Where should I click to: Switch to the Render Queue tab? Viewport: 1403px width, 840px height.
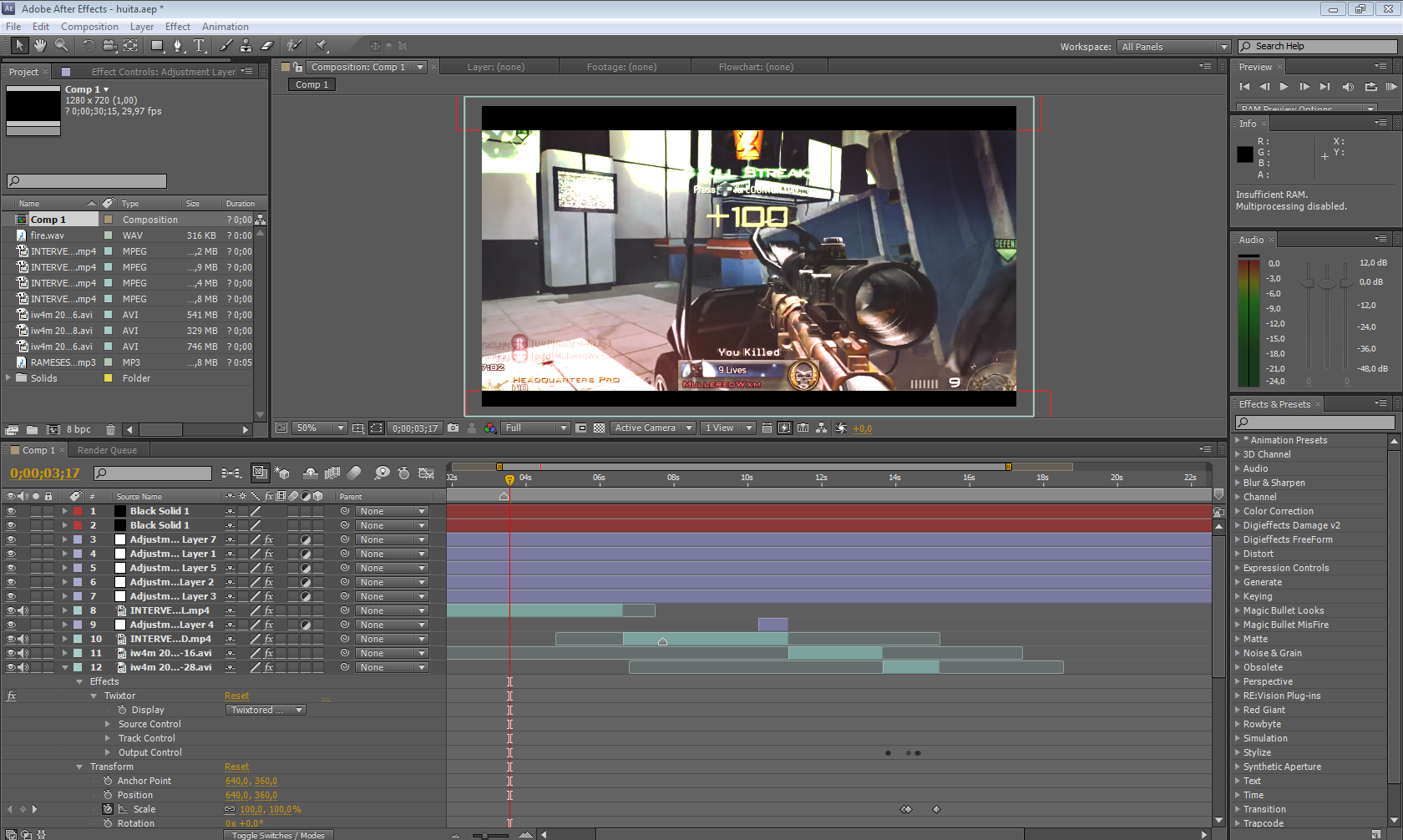pyautogui.click(x=107, y=450)
